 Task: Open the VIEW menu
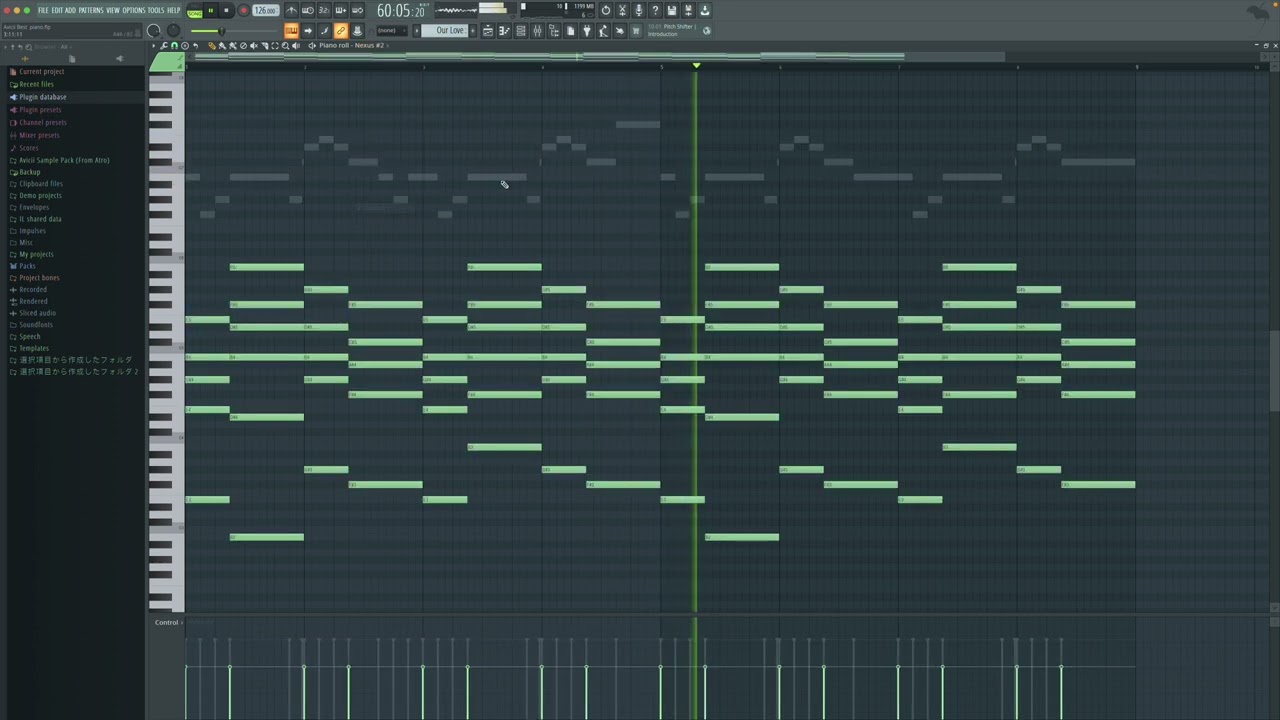[113, 10]
